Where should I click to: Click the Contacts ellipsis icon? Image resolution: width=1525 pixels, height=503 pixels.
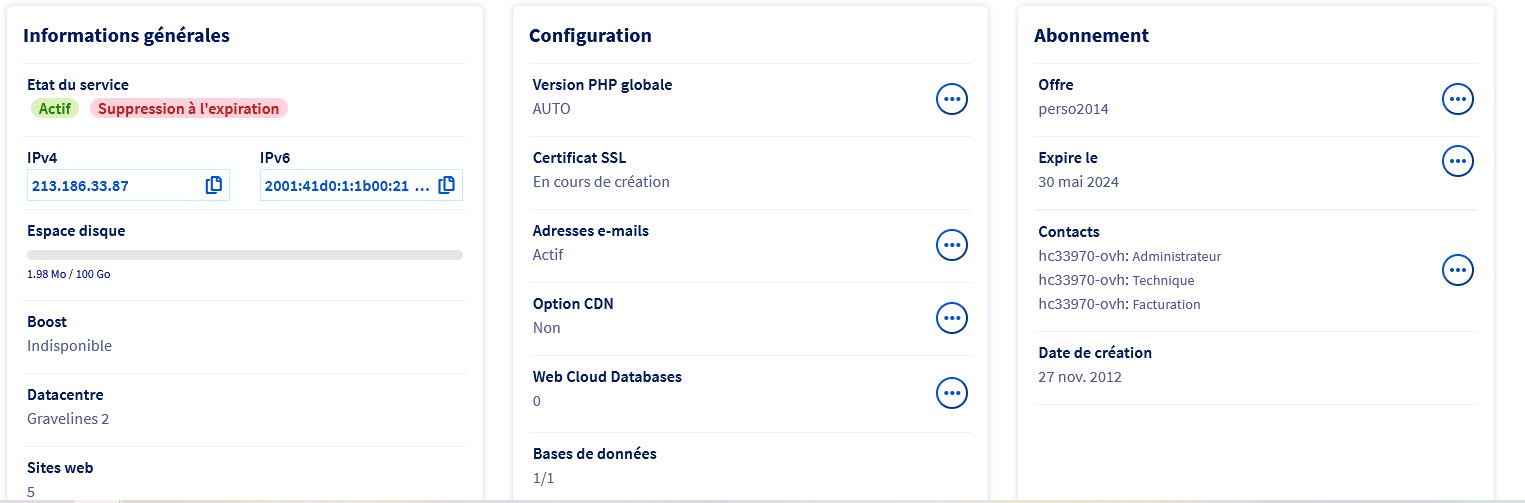[1457, 270]
